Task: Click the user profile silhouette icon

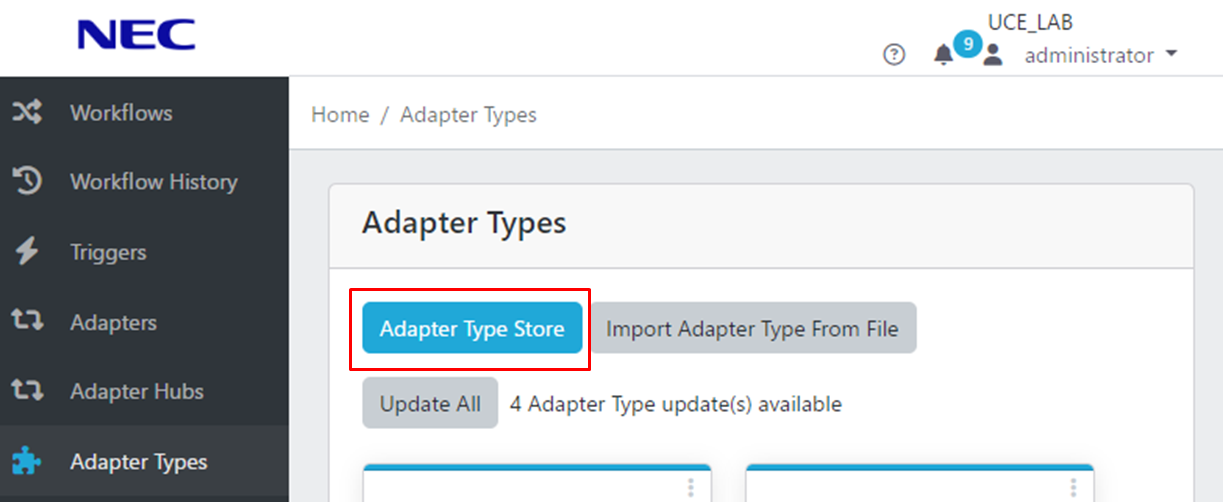Action: (992, 56)
